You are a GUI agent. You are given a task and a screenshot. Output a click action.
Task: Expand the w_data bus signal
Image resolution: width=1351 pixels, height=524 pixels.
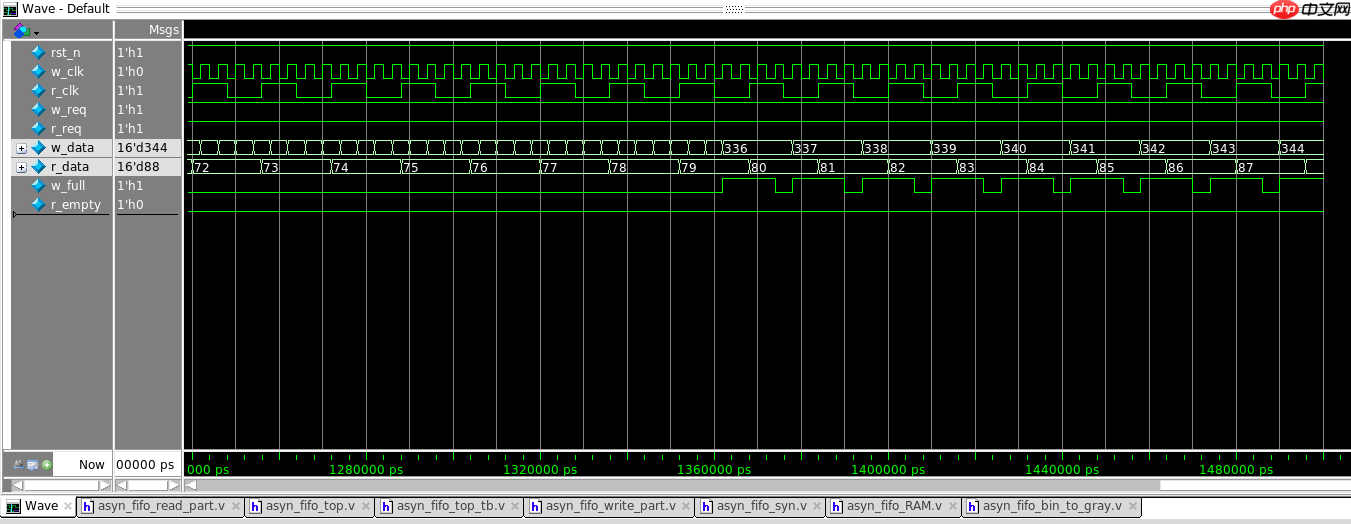pos(21,148)
